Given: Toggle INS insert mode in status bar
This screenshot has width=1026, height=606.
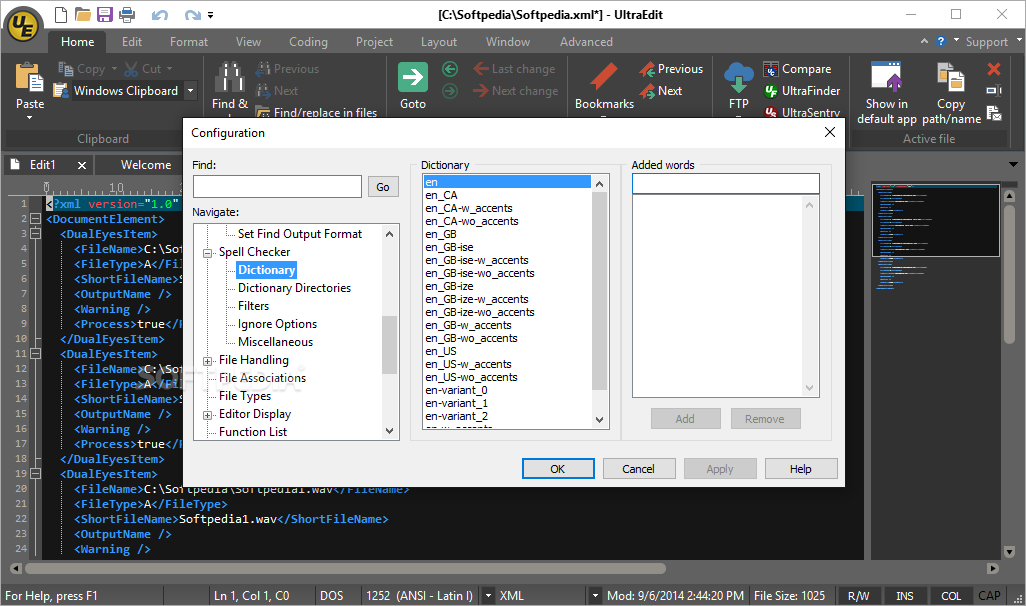Looking at the screenshot, I should coord(904,596).
